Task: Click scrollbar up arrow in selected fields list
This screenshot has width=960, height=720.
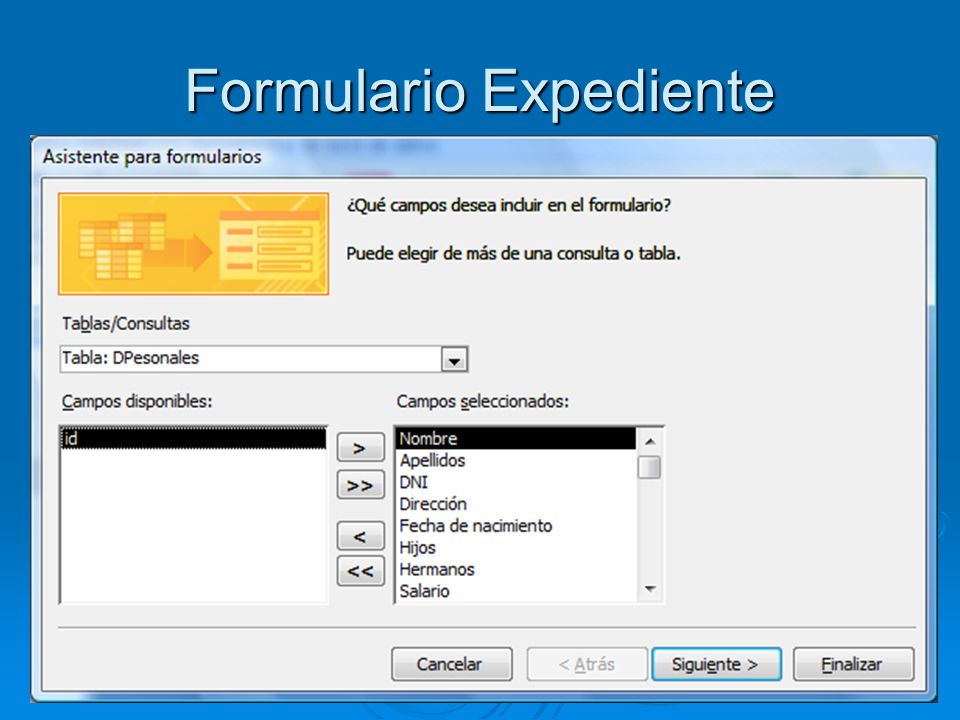Action: pos(650,441)
